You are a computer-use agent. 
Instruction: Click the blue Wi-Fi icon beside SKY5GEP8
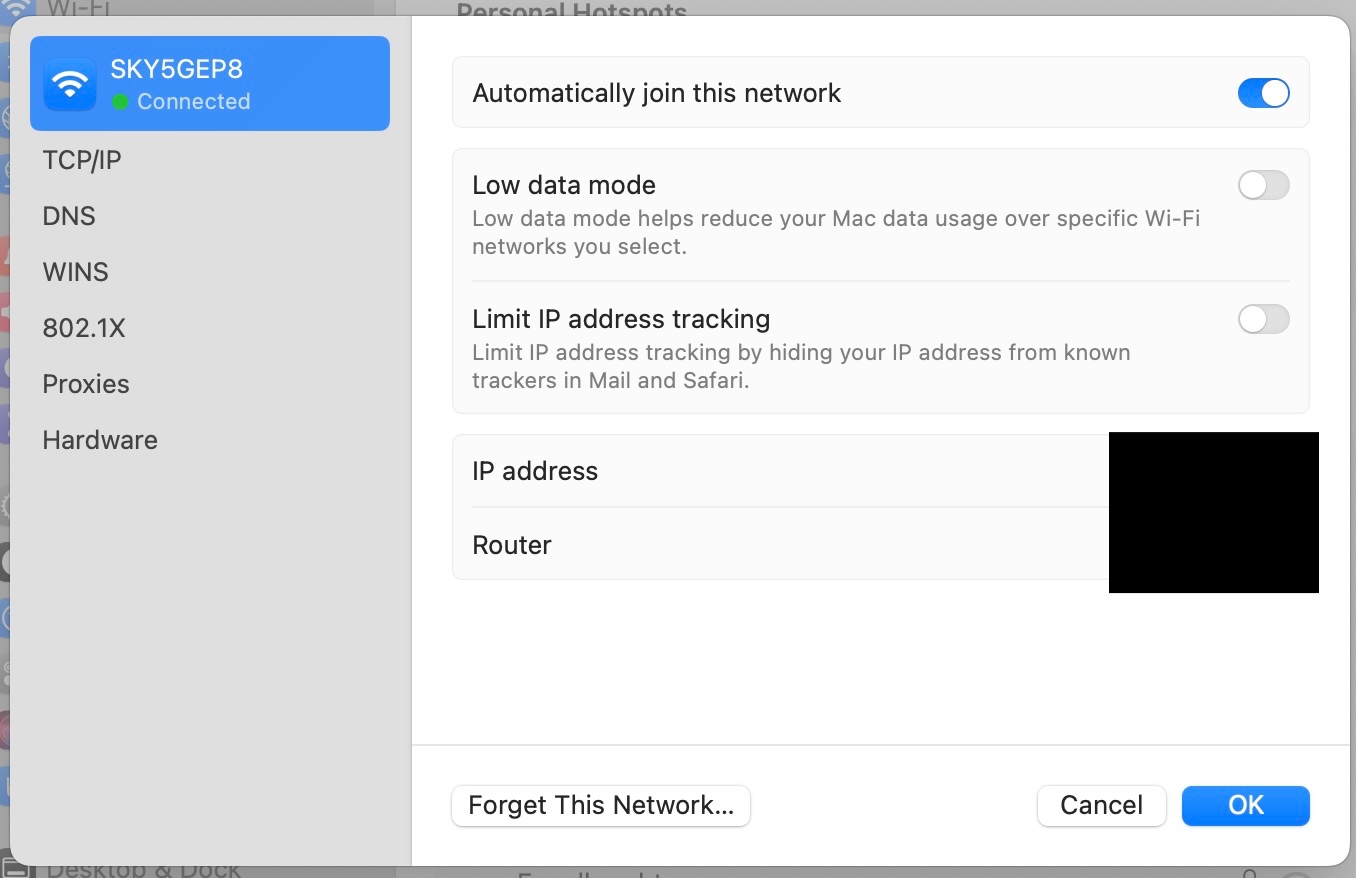[70, 84]
